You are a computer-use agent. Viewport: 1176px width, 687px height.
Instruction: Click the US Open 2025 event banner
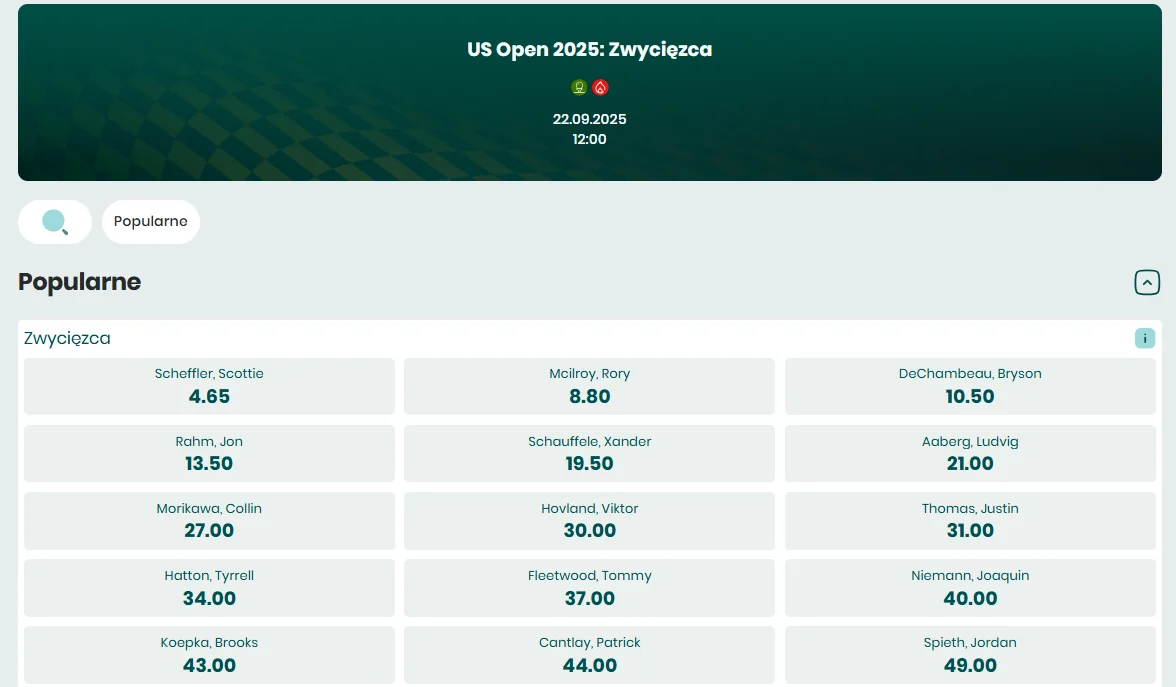pyautogui.click(x=588, y=92)
